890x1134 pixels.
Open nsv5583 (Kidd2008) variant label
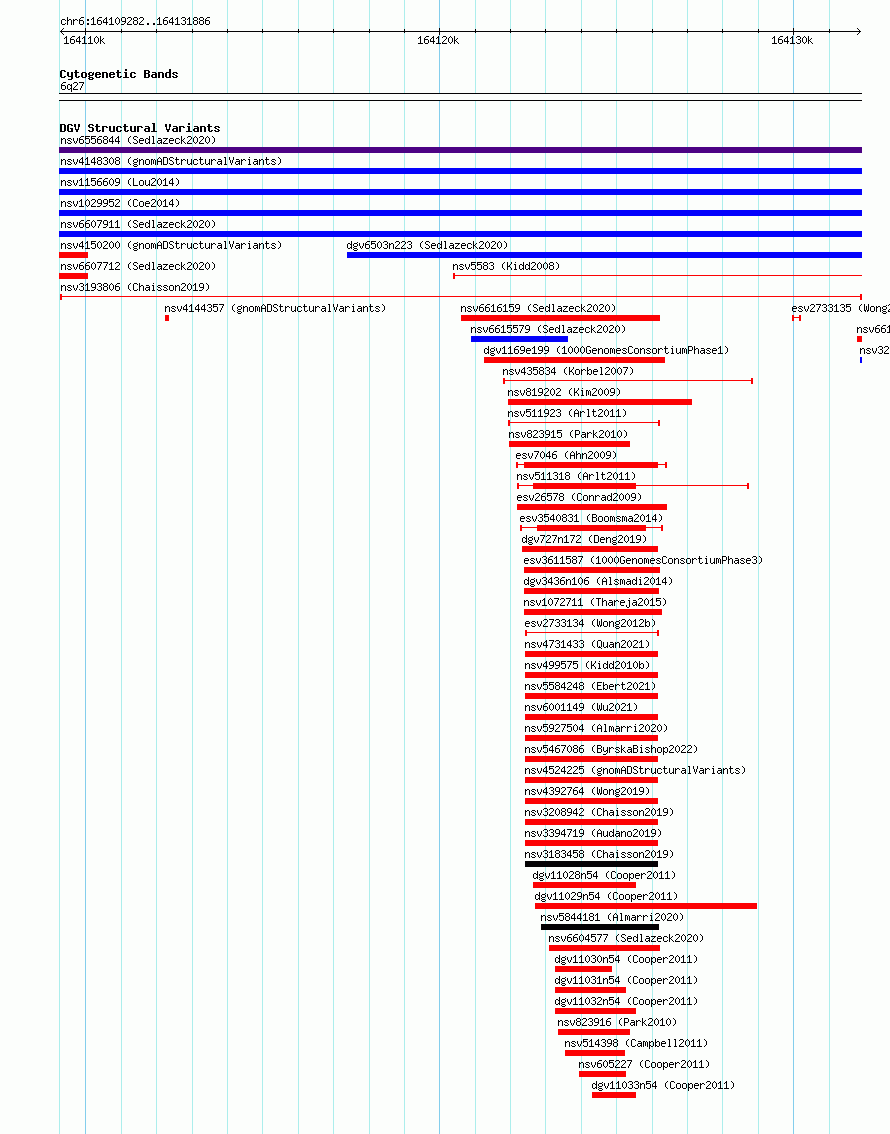506,266
